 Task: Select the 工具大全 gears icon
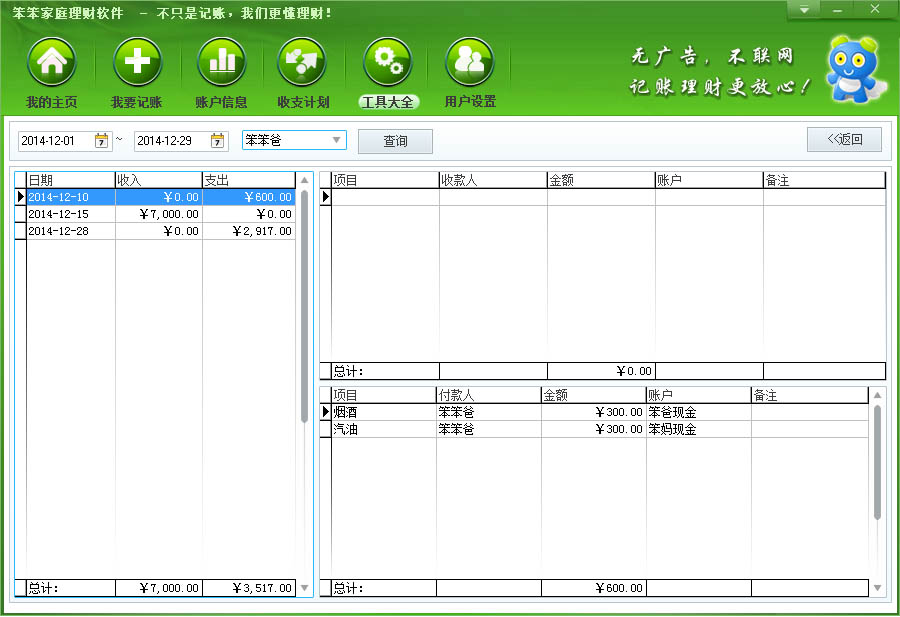point(387,63)
